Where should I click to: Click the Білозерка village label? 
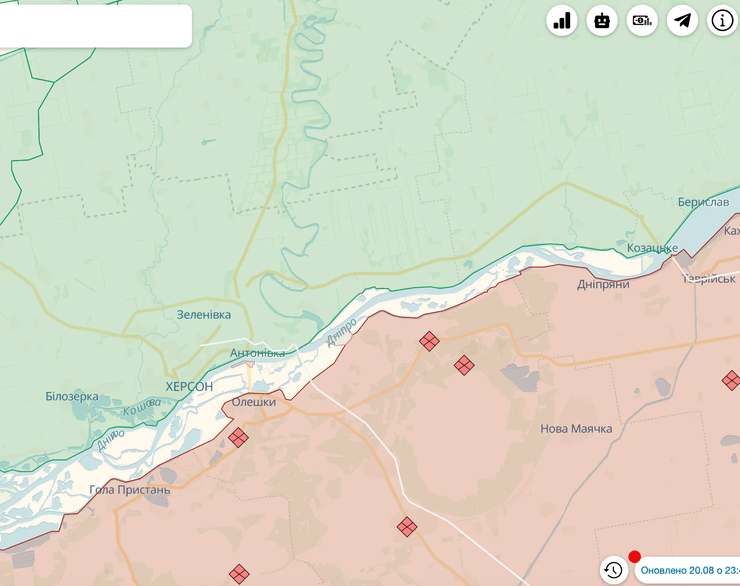(x=72, y=397)
